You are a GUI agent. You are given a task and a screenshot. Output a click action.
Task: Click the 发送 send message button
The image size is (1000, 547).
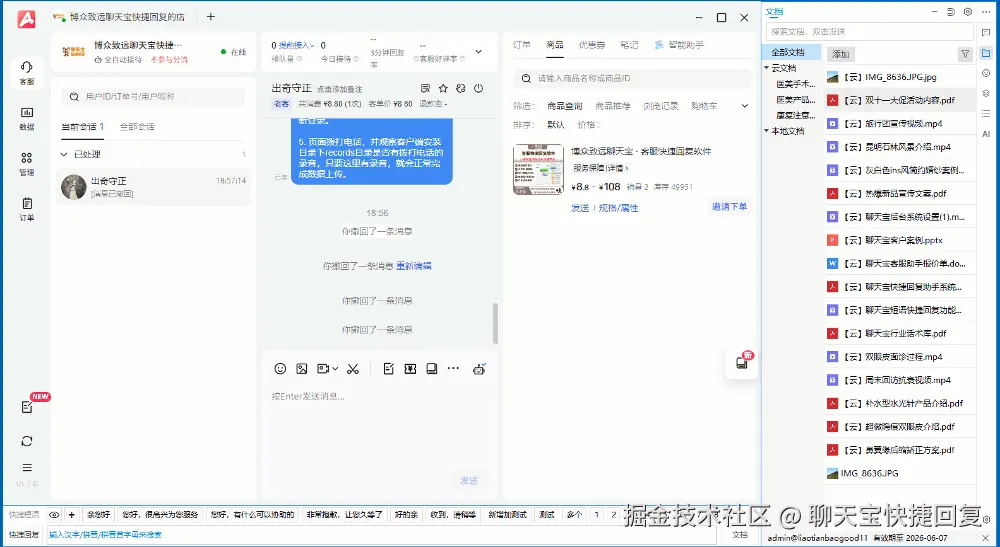click(x=469, y=481)
